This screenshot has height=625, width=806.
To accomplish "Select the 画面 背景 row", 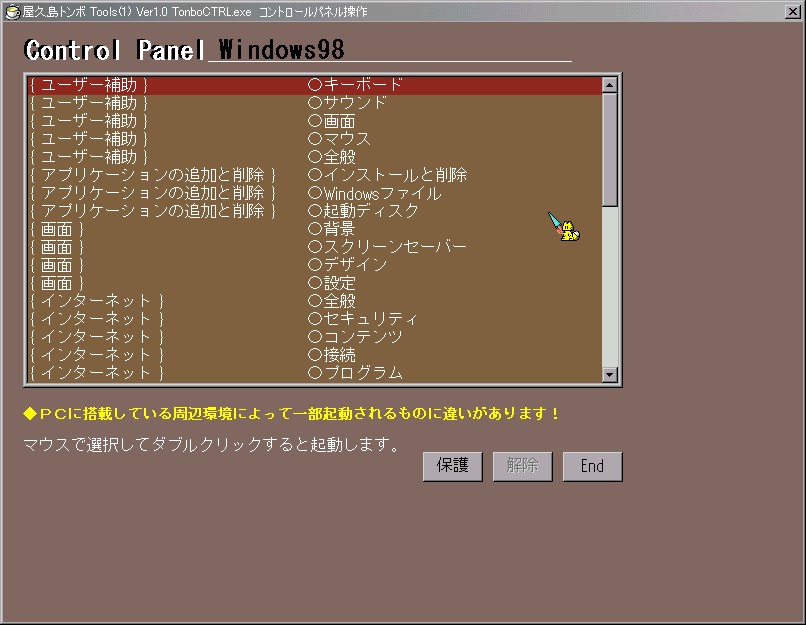I will [315, 229].
